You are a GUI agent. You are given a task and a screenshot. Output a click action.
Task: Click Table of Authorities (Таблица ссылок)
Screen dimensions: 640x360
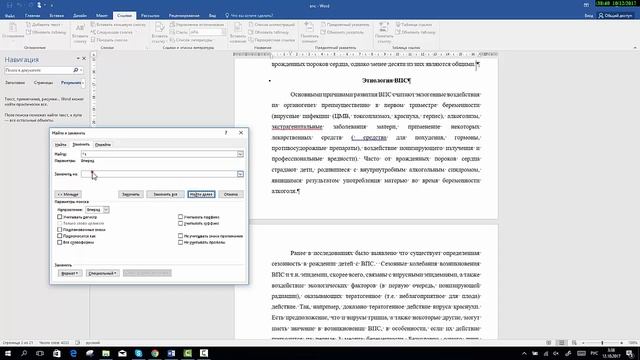point(414,25)
